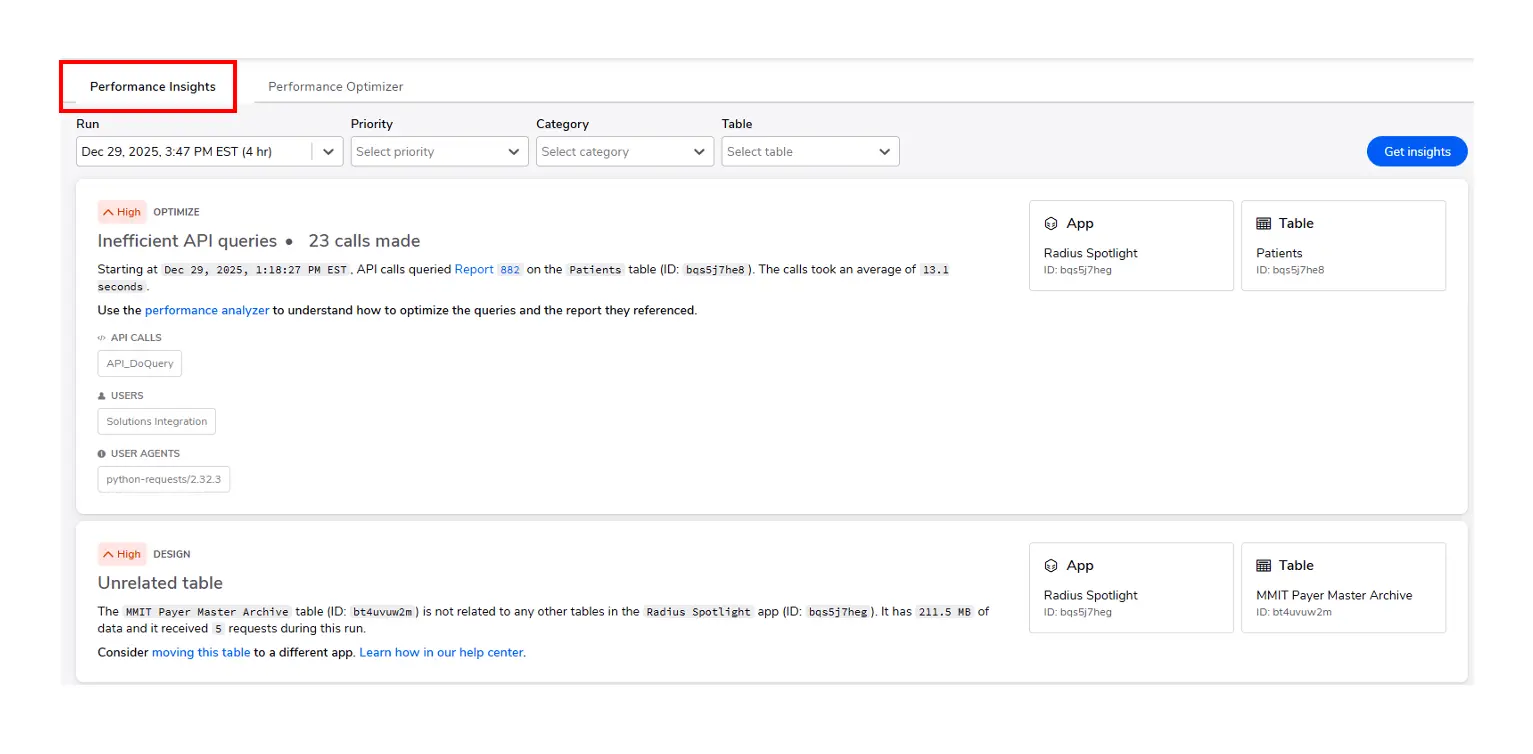Switch to the Performance Optimizer tab

click(335, 86)
